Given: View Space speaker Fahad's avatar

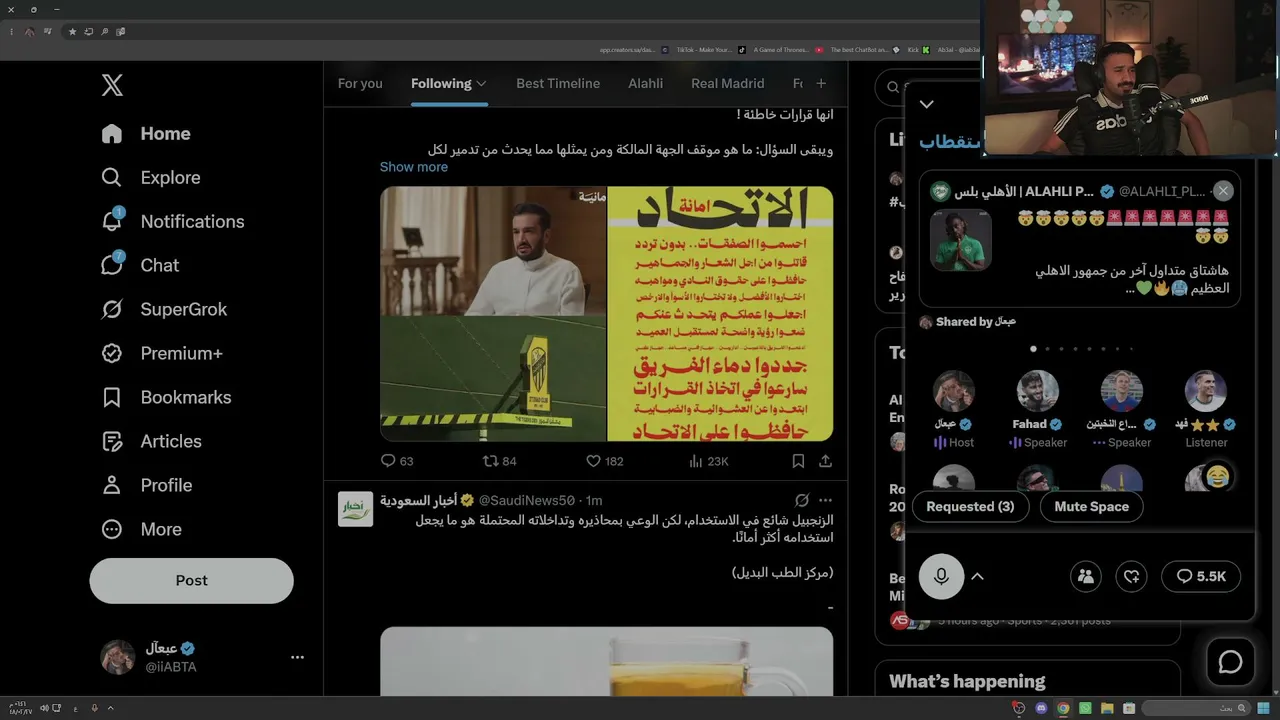Looking at the screenshot, I should coord(1037,391).
